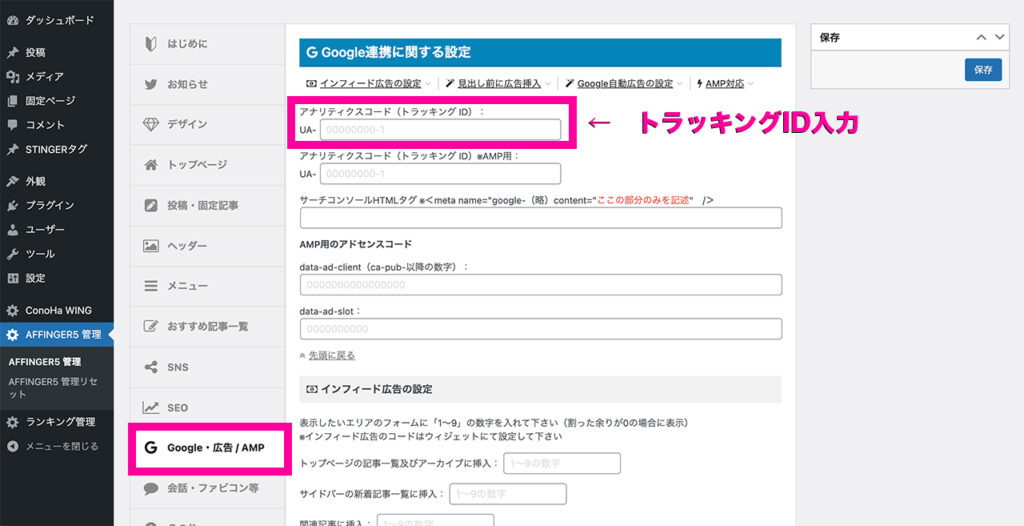
Task: Focus the data-ad-client input field
Action: (541, 285)
